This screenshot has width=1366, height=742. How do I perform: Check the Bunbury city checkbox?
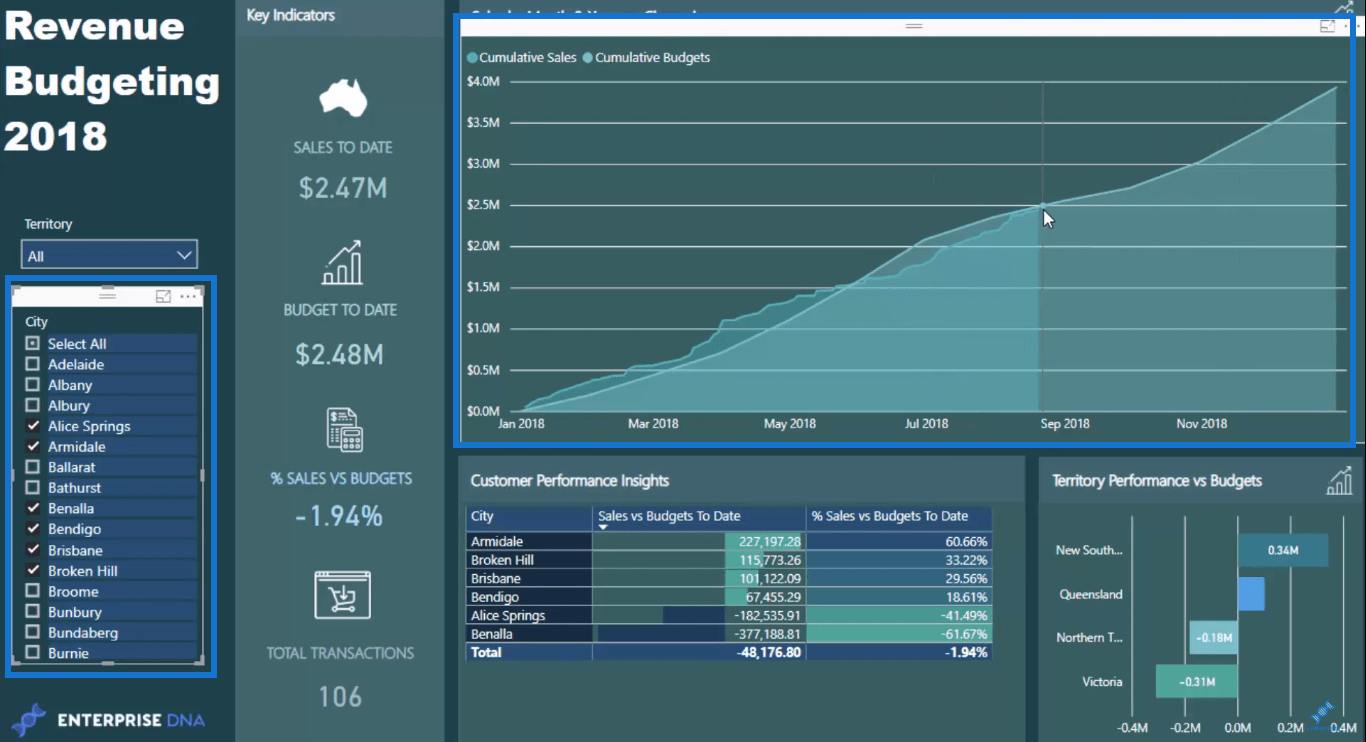(x=33, y=612)
